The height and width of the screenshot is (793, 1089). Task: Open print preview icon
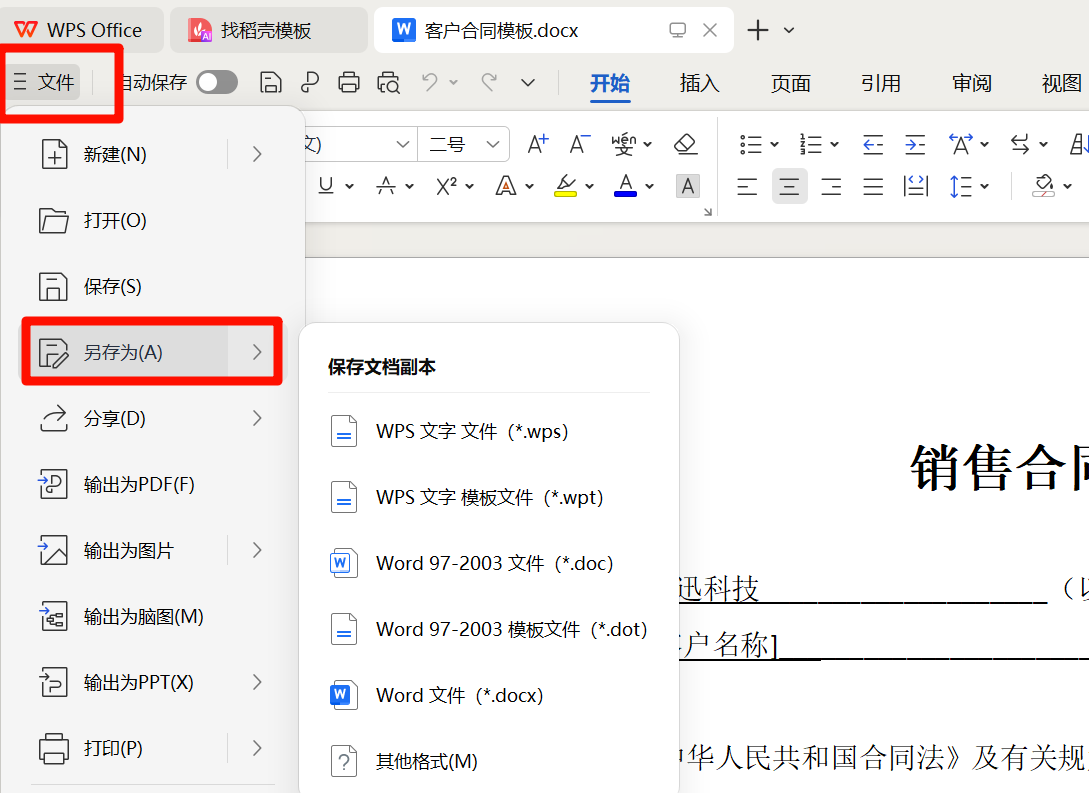(388, 82)
